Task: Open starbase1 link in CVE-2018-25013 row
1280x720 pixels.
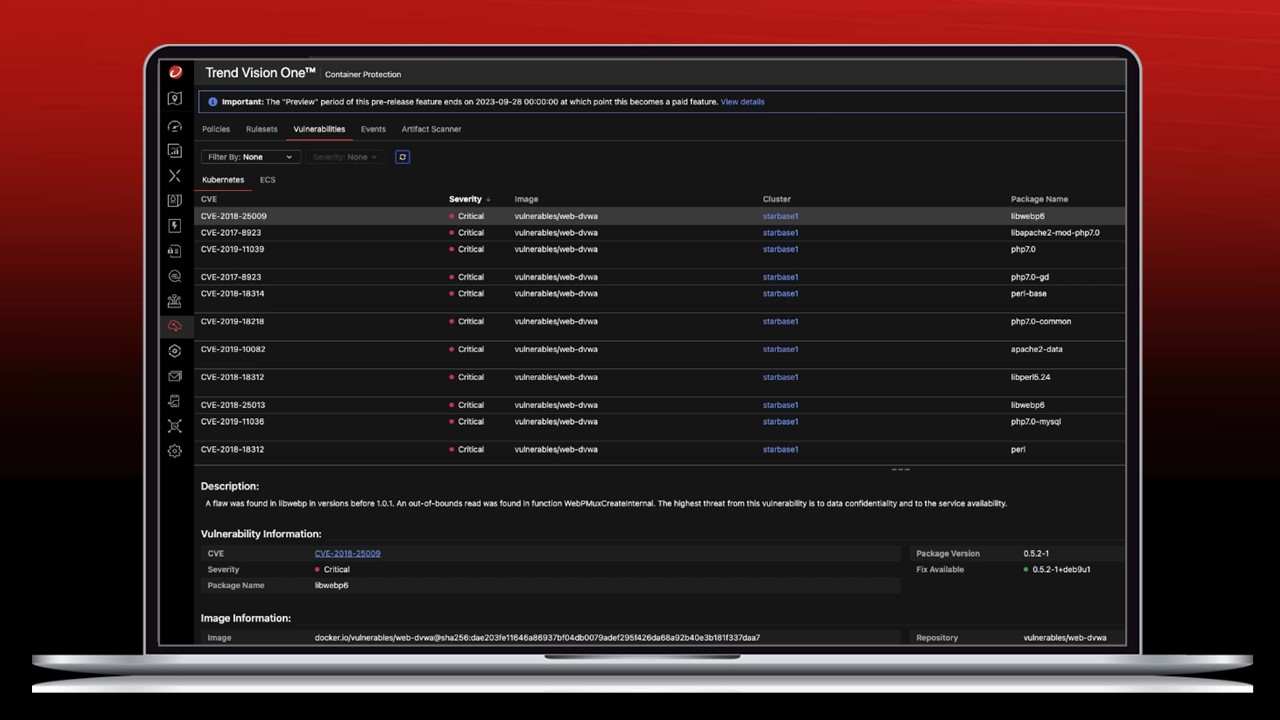Action: coord(780,405)
